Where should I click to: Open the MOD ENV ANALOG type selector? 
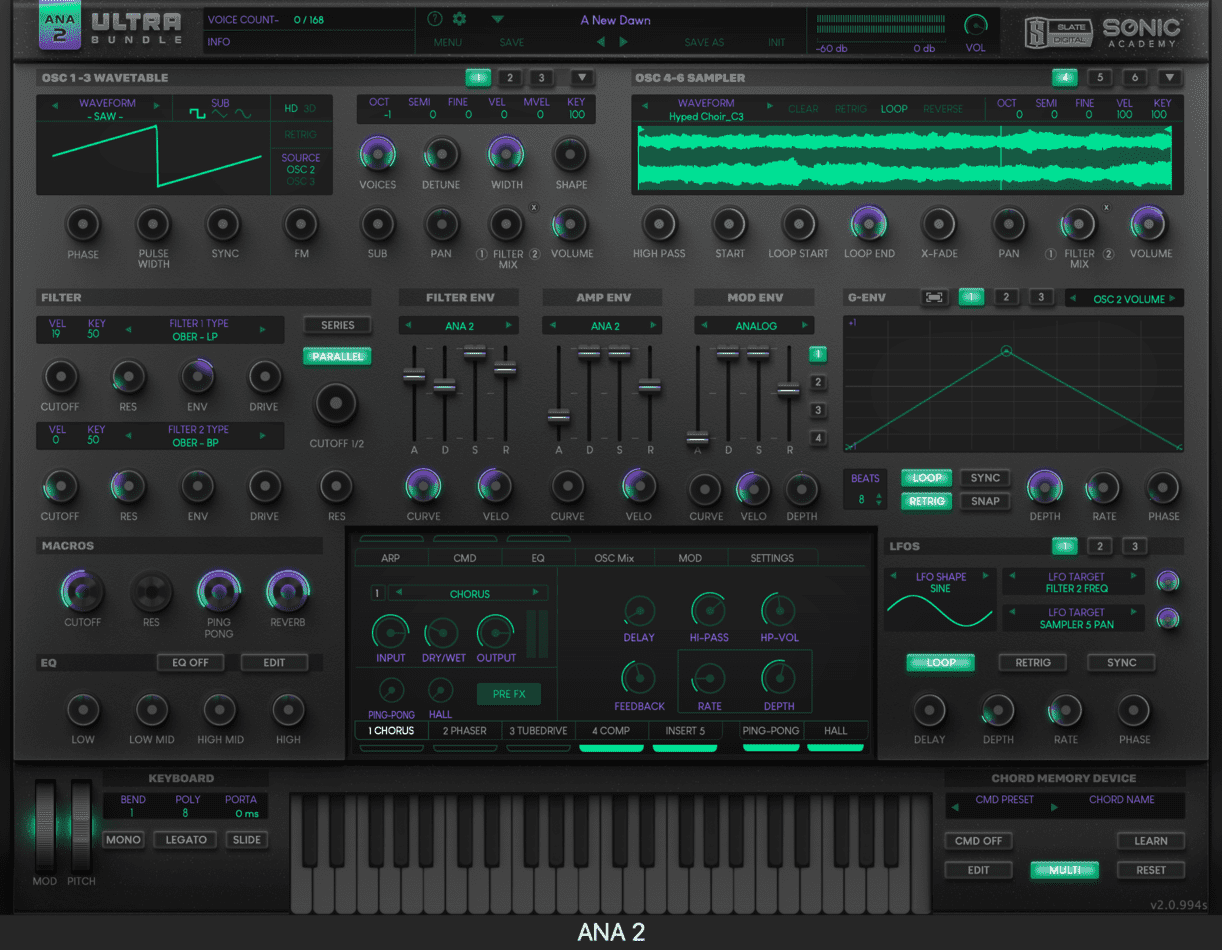coord(756,326)
